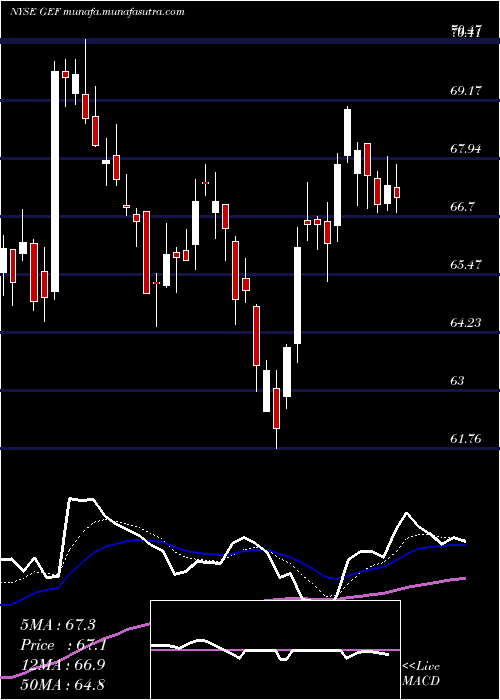
Task: Click the lowest red candlestick near 61.76
Action: coord(277,408)
